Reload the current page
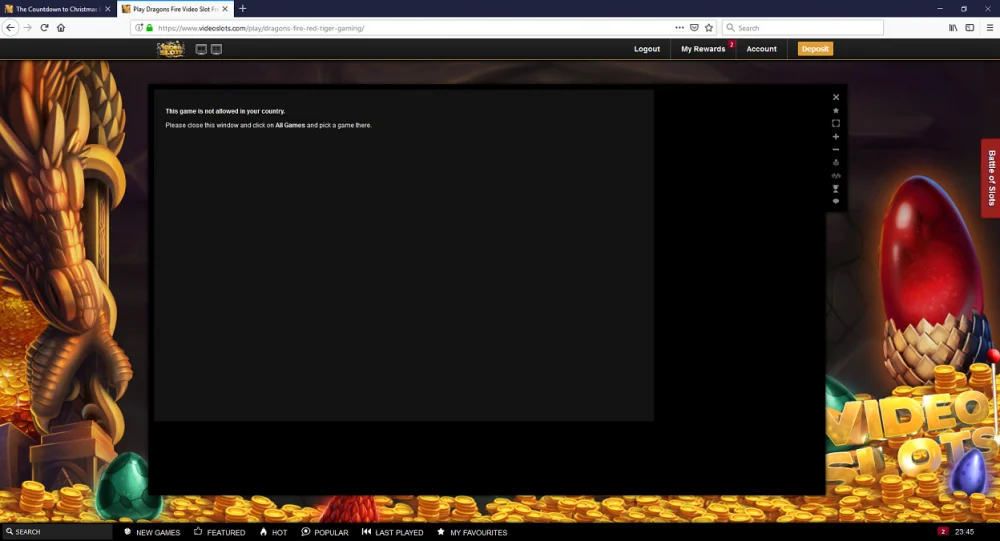 44,27
